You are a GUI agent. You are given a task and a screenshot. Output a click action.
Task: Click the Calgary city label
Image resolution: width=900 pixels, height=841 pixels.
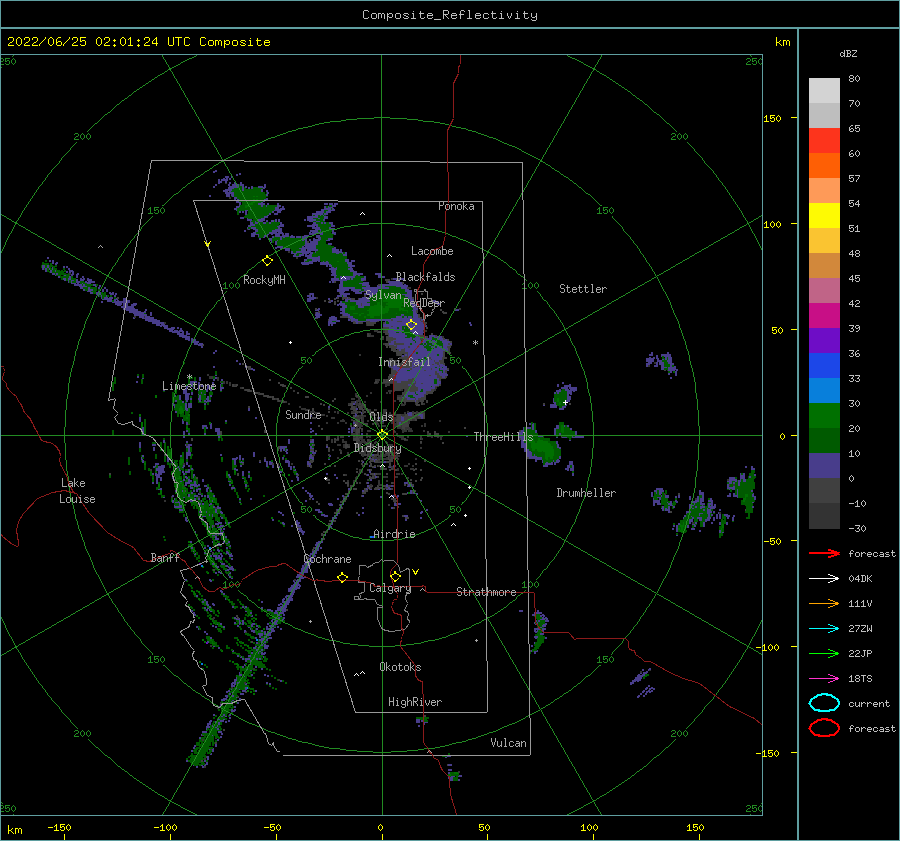(390, 588)
